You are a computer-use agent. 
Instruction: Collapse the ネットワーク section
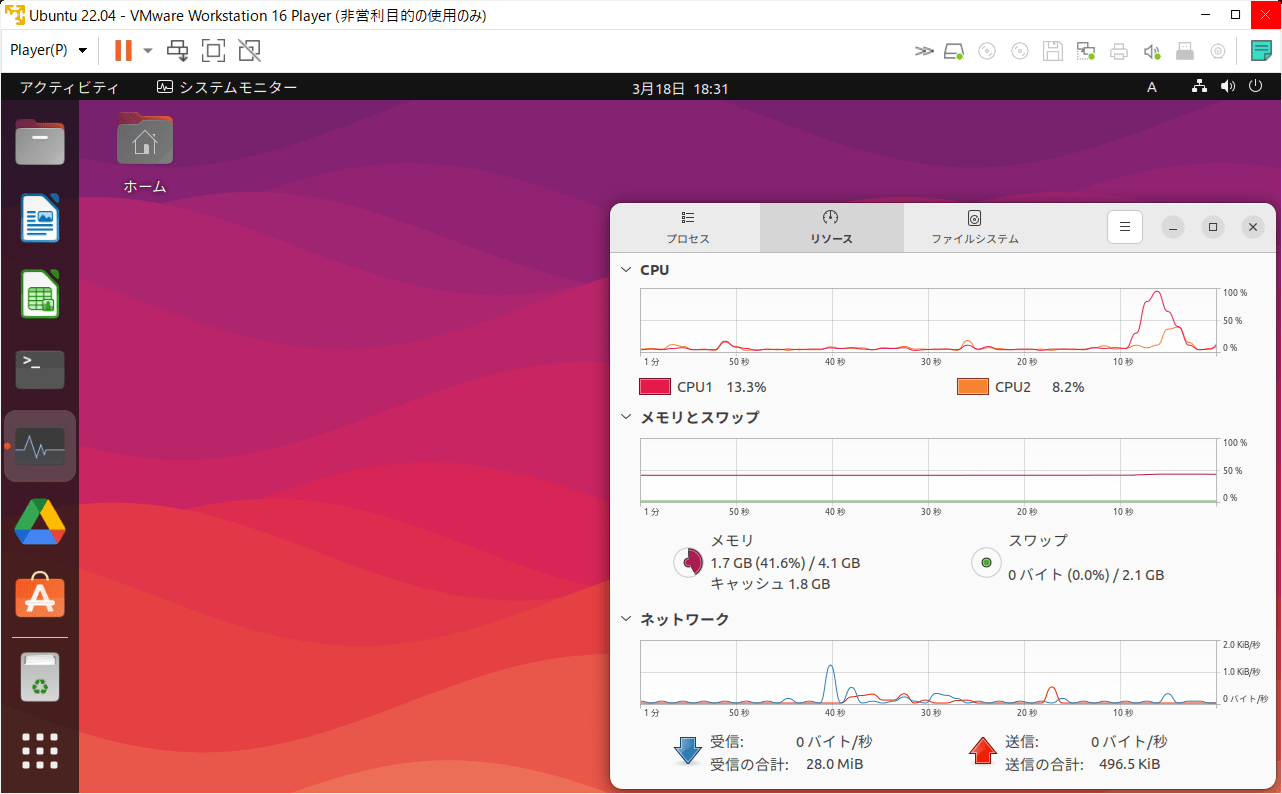click(627, 619)
